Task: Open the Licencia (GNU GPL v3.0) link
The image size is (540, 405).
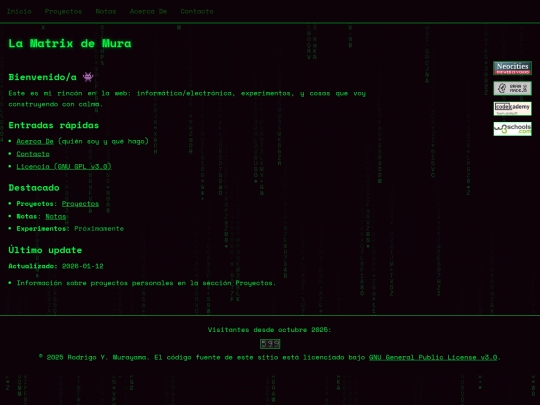Action: click(x=64, y=166)
